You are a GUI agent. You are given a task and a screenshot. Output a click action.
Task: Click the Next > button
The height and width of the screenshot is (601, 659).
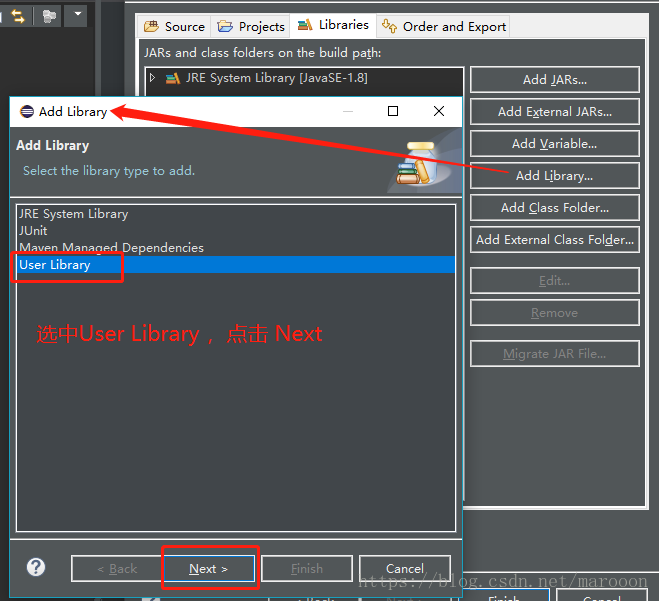click(x=209, y=569)
